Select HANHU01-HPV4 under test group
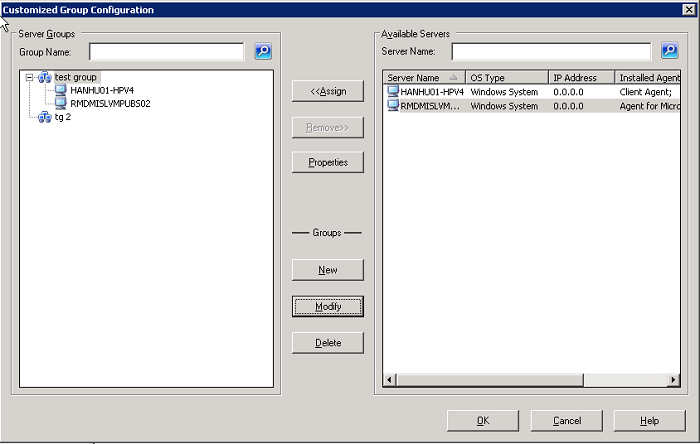This screenshot has height=444, width=700. tap(102, 91)
